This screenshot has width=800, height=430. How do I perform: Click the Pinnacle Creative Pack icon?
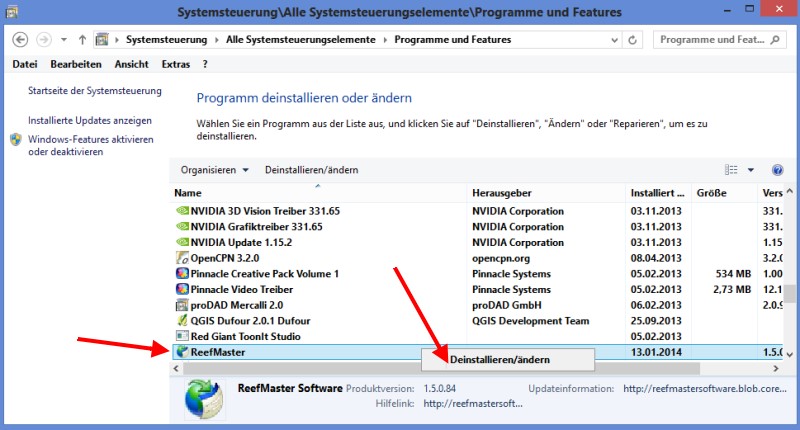[181, 274]
